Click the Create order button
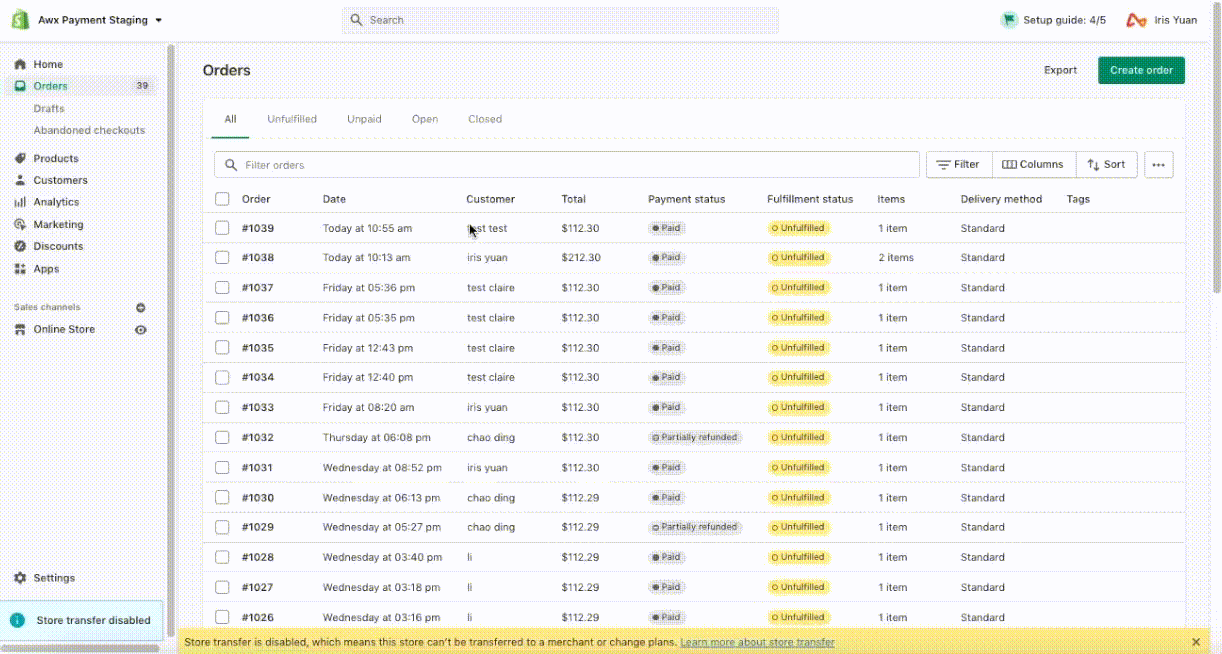1222x654 pixels. 1141,70
